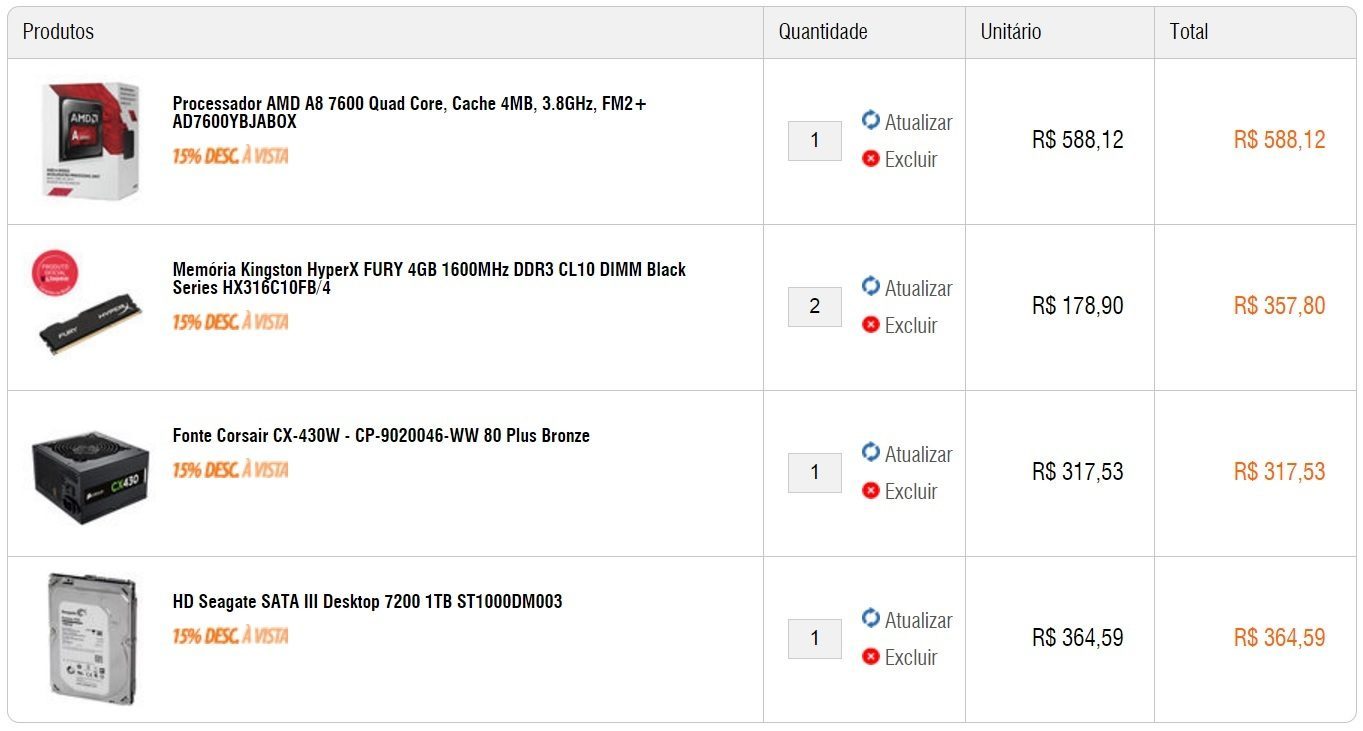Click Atualizar text in Kingston memory row
Screen dimensions: 1363x731
pyautogui.click(x=918, y=288)
